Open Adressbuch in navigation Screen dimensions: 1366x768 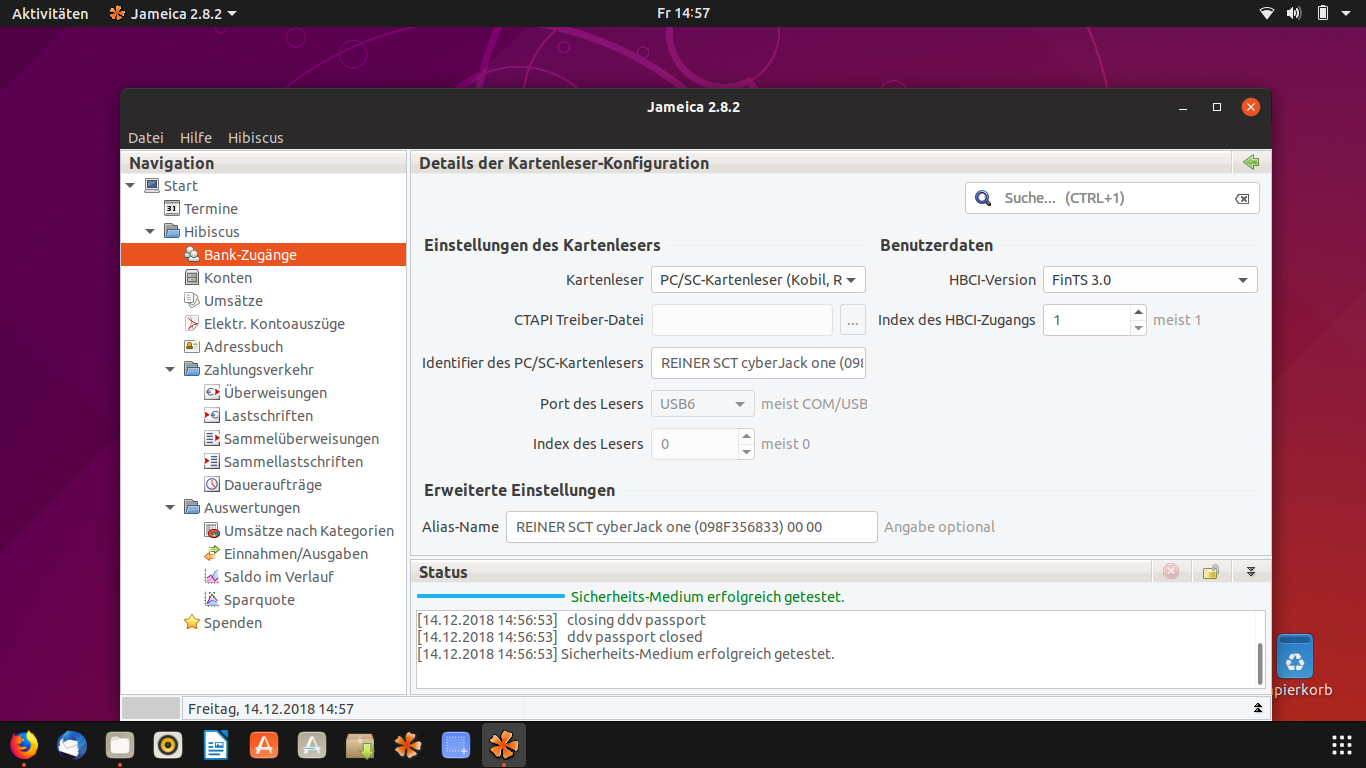pos(233,347)
